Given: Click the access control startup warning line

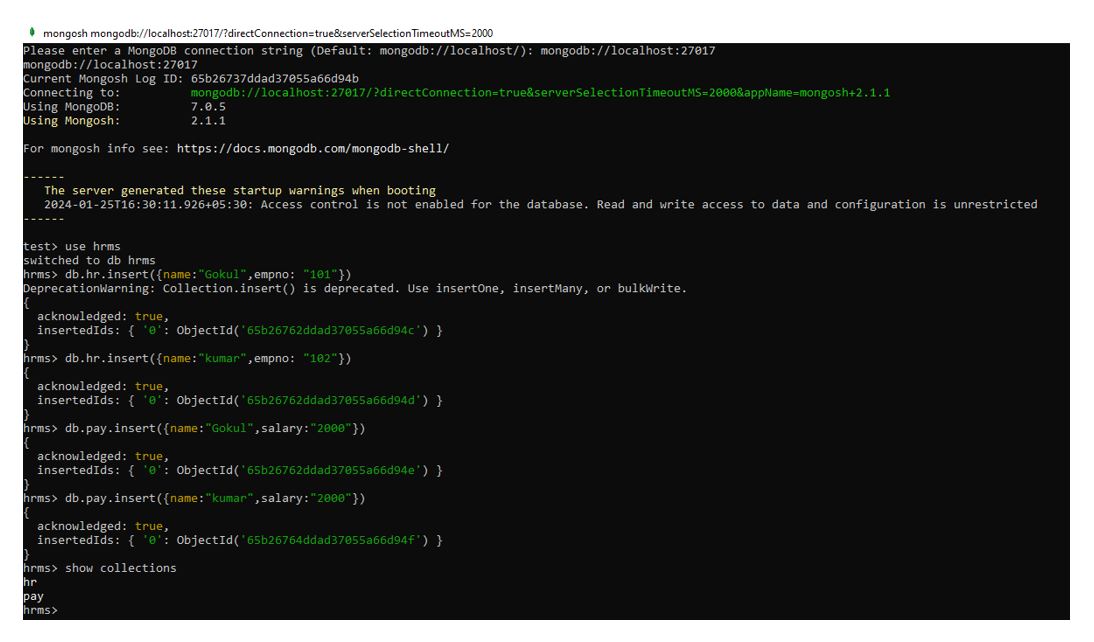Looking at the screenshot, I should click(x=540, y=204).
